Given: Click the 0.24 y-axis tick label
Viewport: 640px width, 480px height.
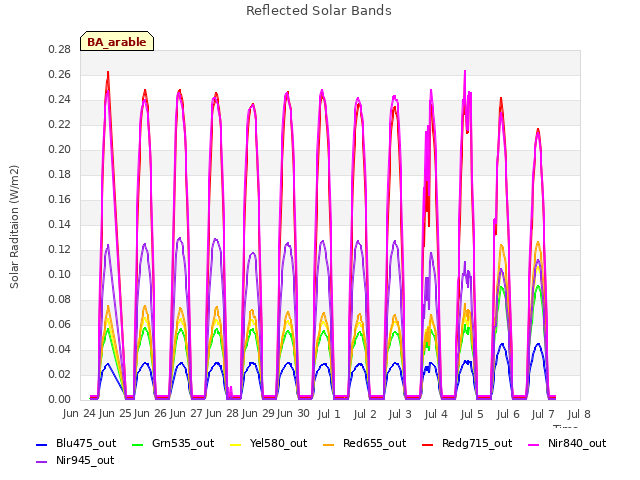Looking at the screenshot, I should pyautogui.click(x=59, y=100).
